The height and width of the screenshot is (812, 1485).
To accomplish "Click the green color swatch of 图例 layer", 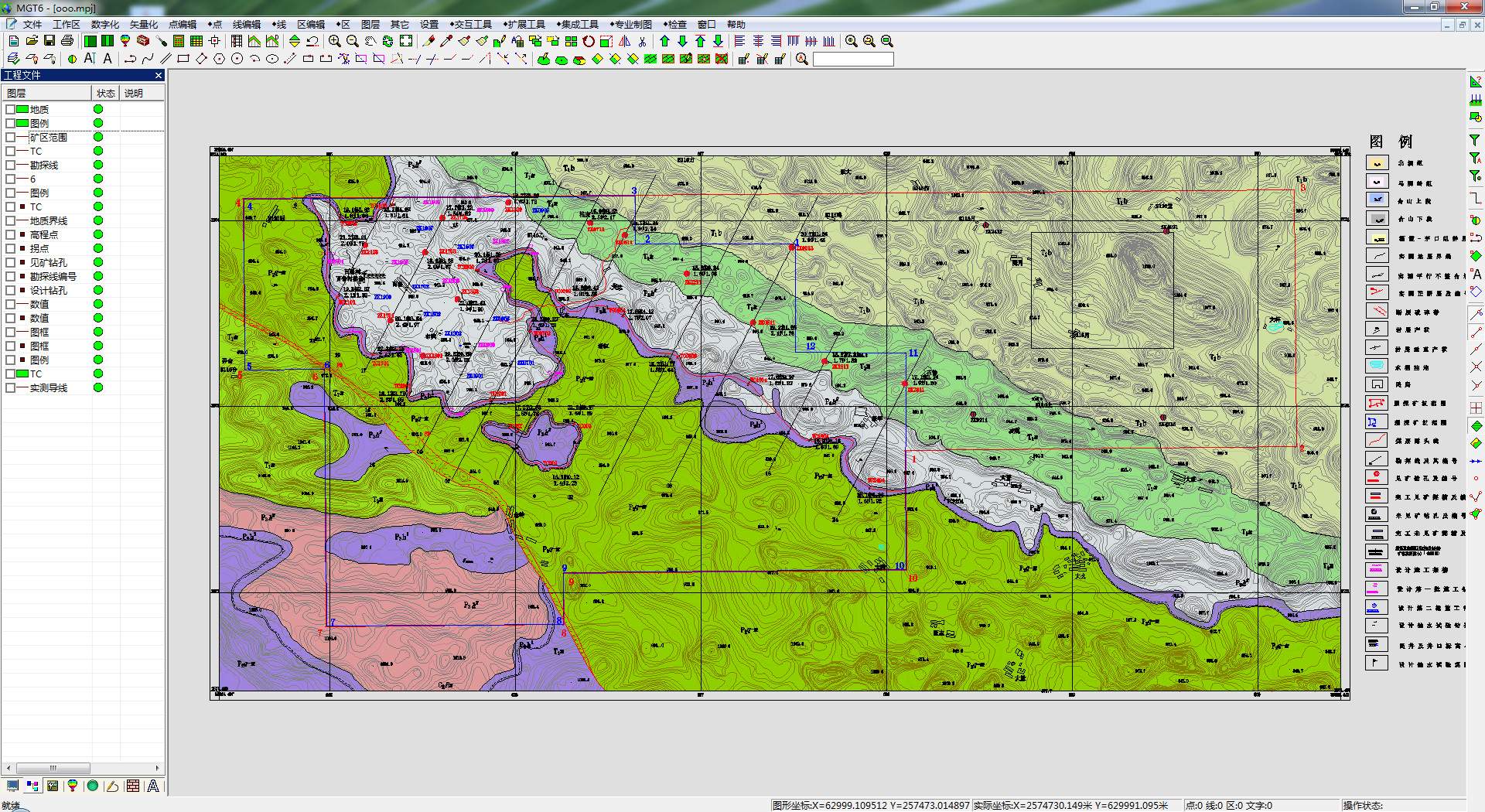I will (22, 124).
